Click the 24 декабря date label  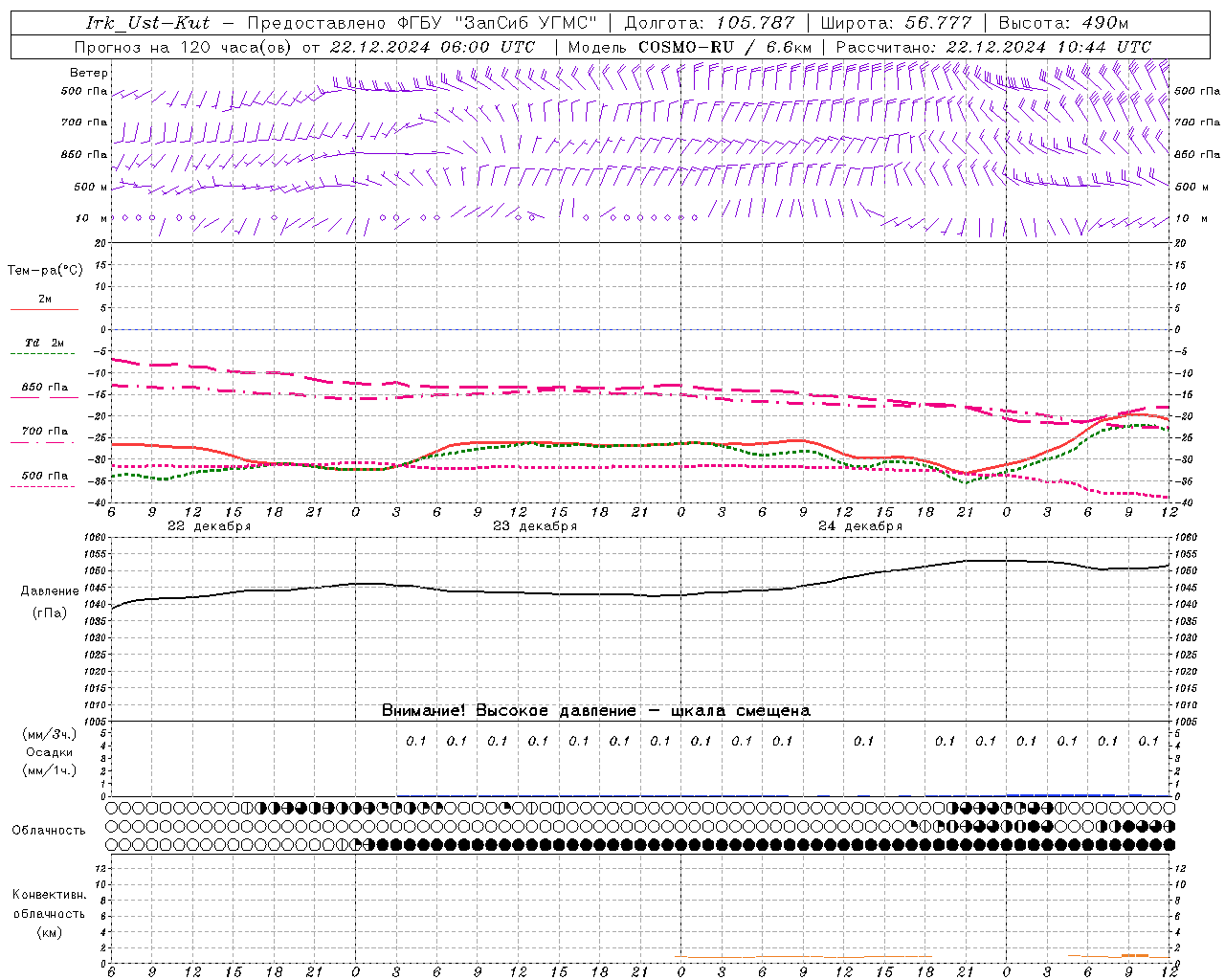[x=860, y=526]
